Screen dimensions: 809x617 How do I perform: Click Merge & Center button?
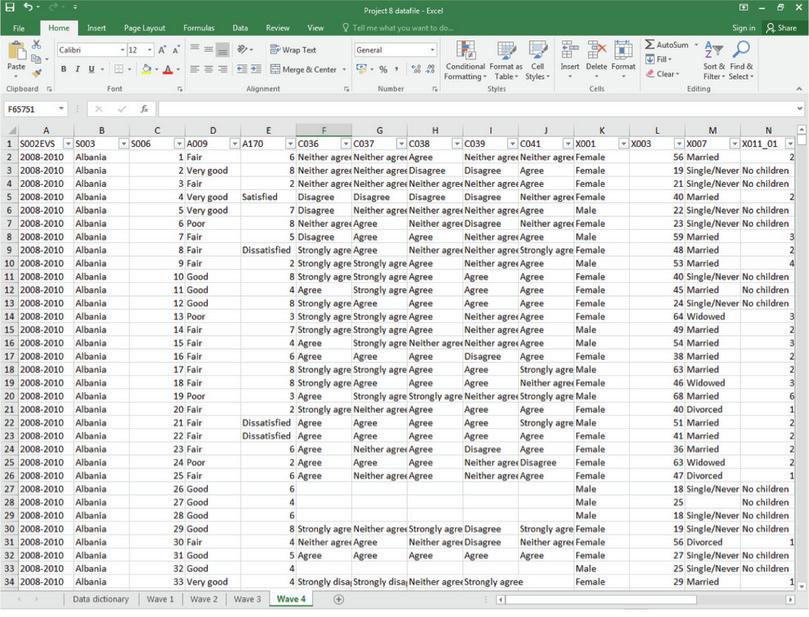tap(303, 69)
